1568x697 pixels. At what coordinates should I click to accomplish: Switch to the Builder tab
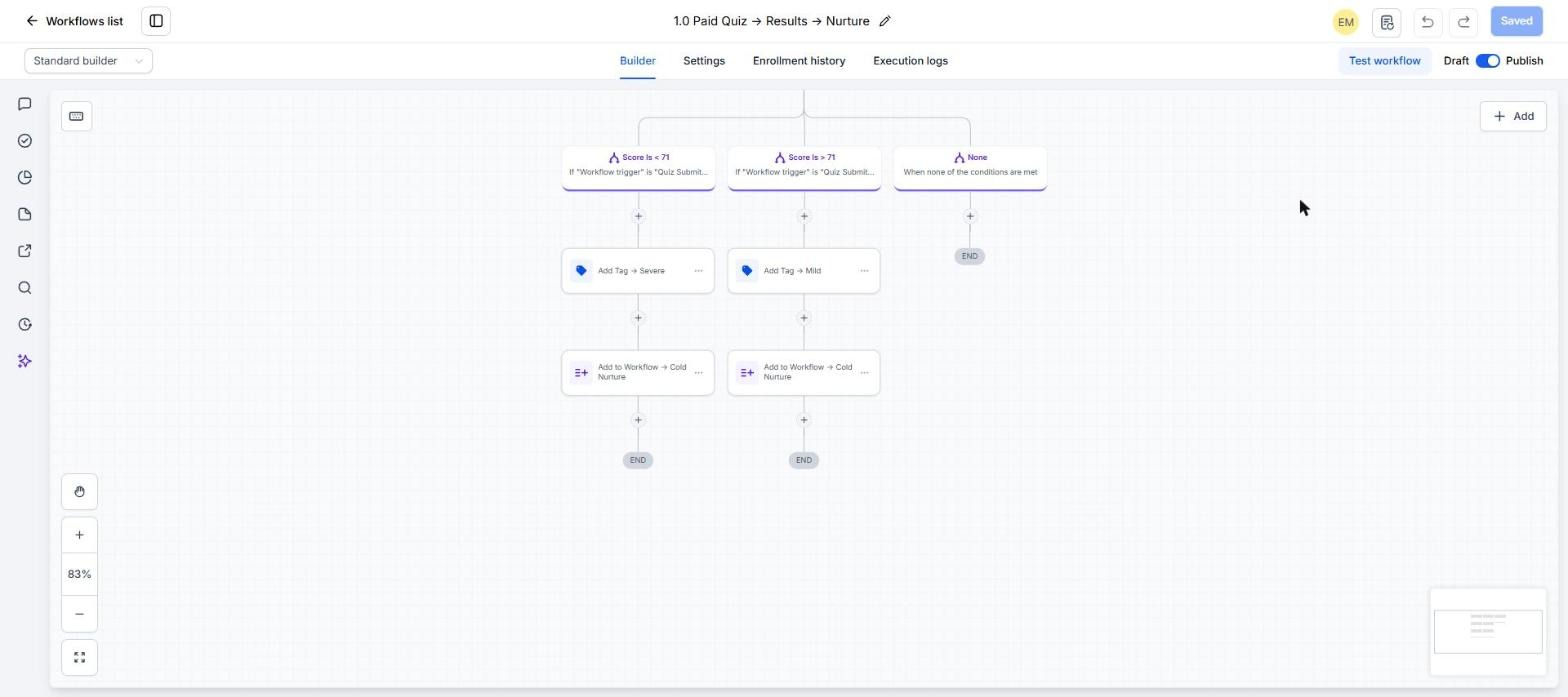point(637,61)
